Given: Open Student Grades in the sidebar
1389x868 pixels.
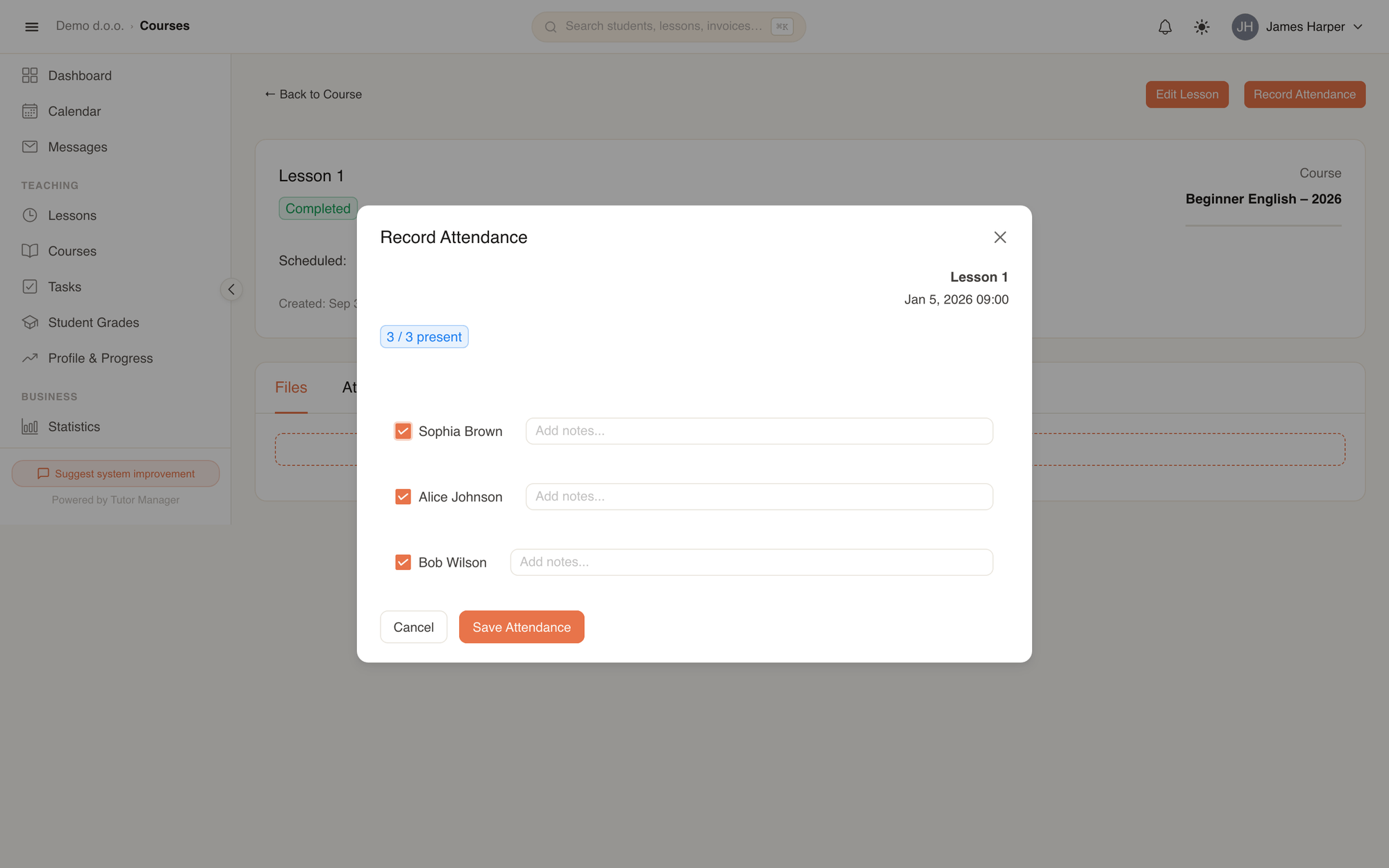Looking at the screenshot, I should point(93,322).
